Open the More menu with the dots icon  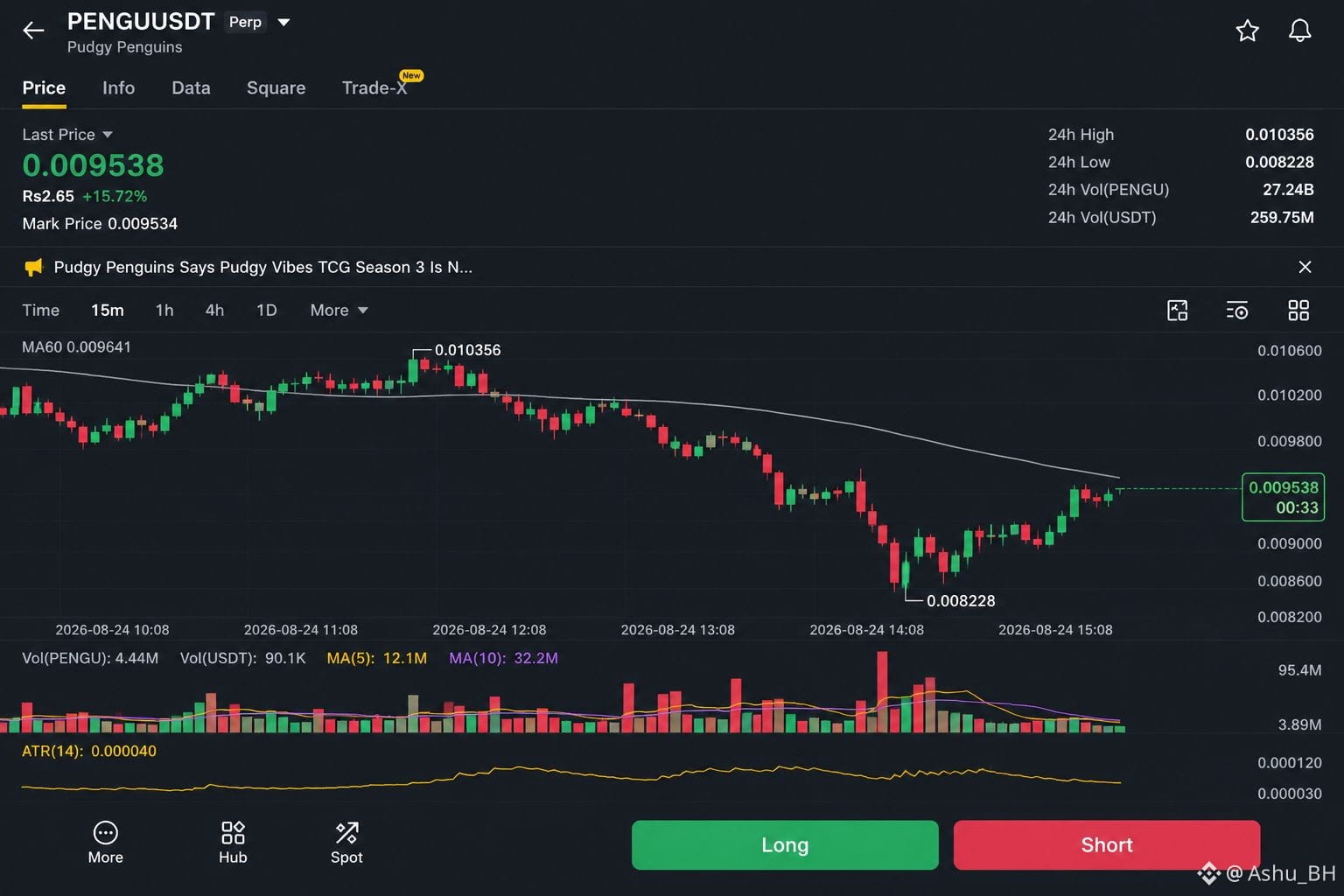point(105,832)
